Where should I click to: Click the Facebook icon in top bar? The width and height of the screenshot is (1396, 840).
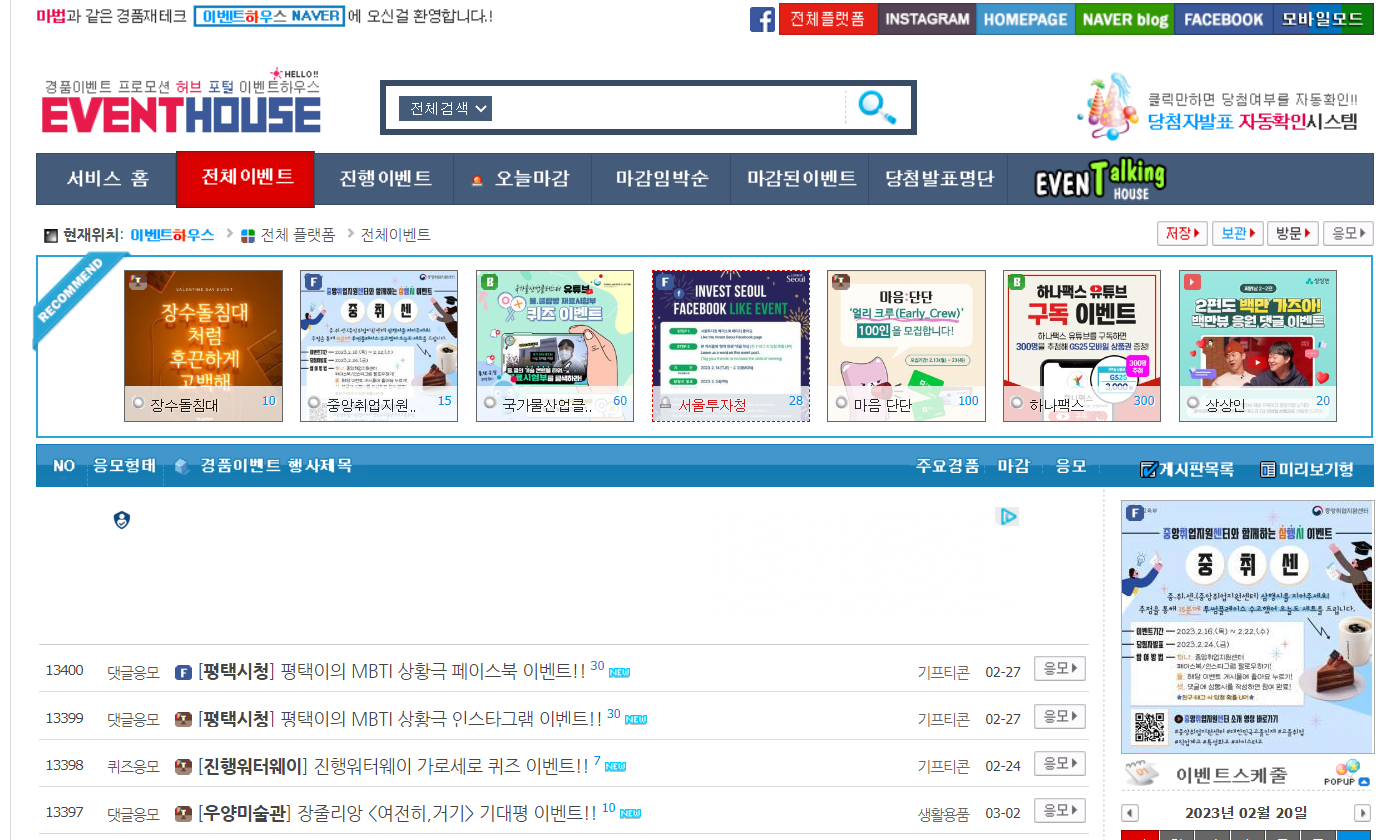pyautogui.click(x=762, y=19)
